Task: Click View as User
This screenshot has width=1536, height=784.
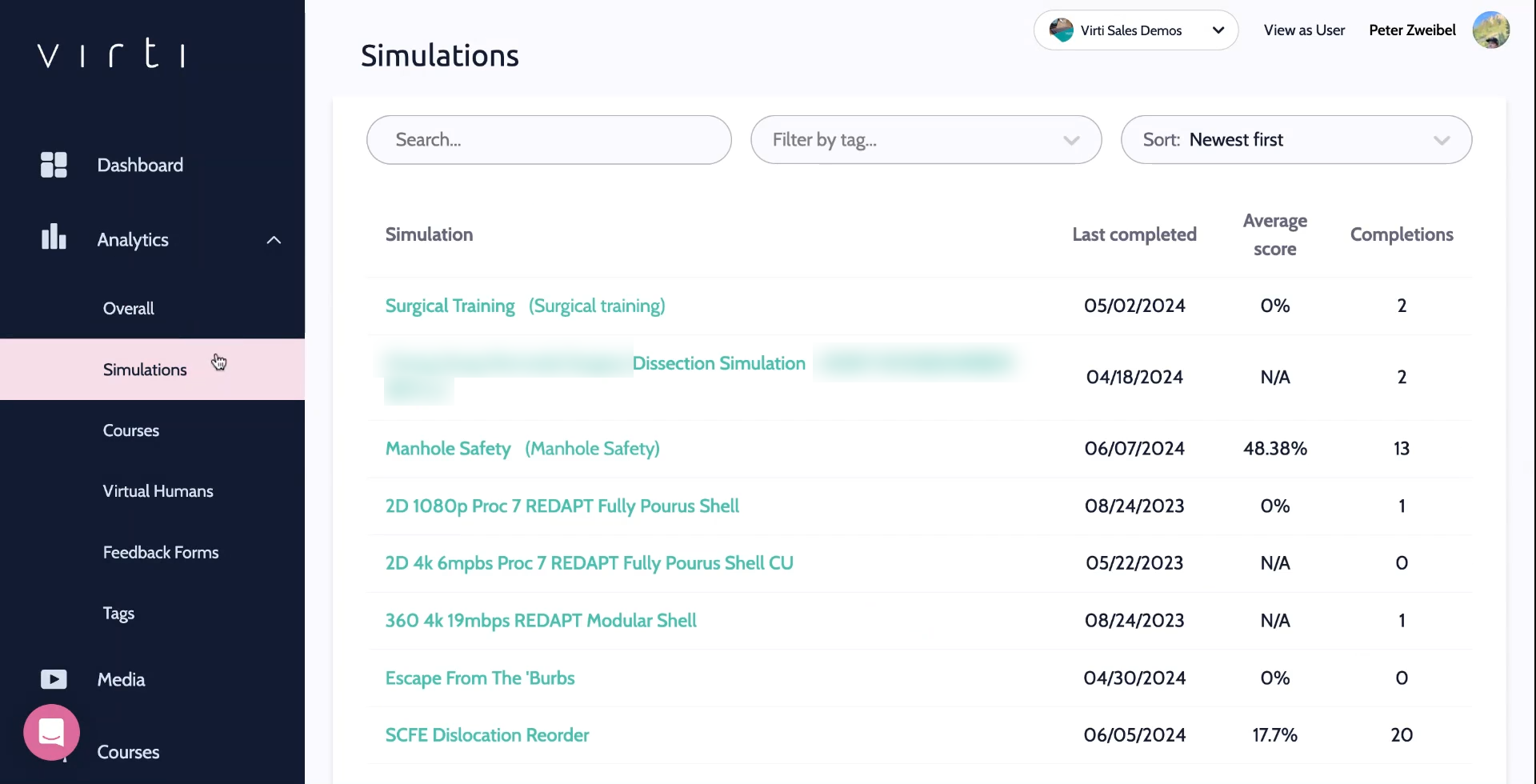Action: 1304,30
